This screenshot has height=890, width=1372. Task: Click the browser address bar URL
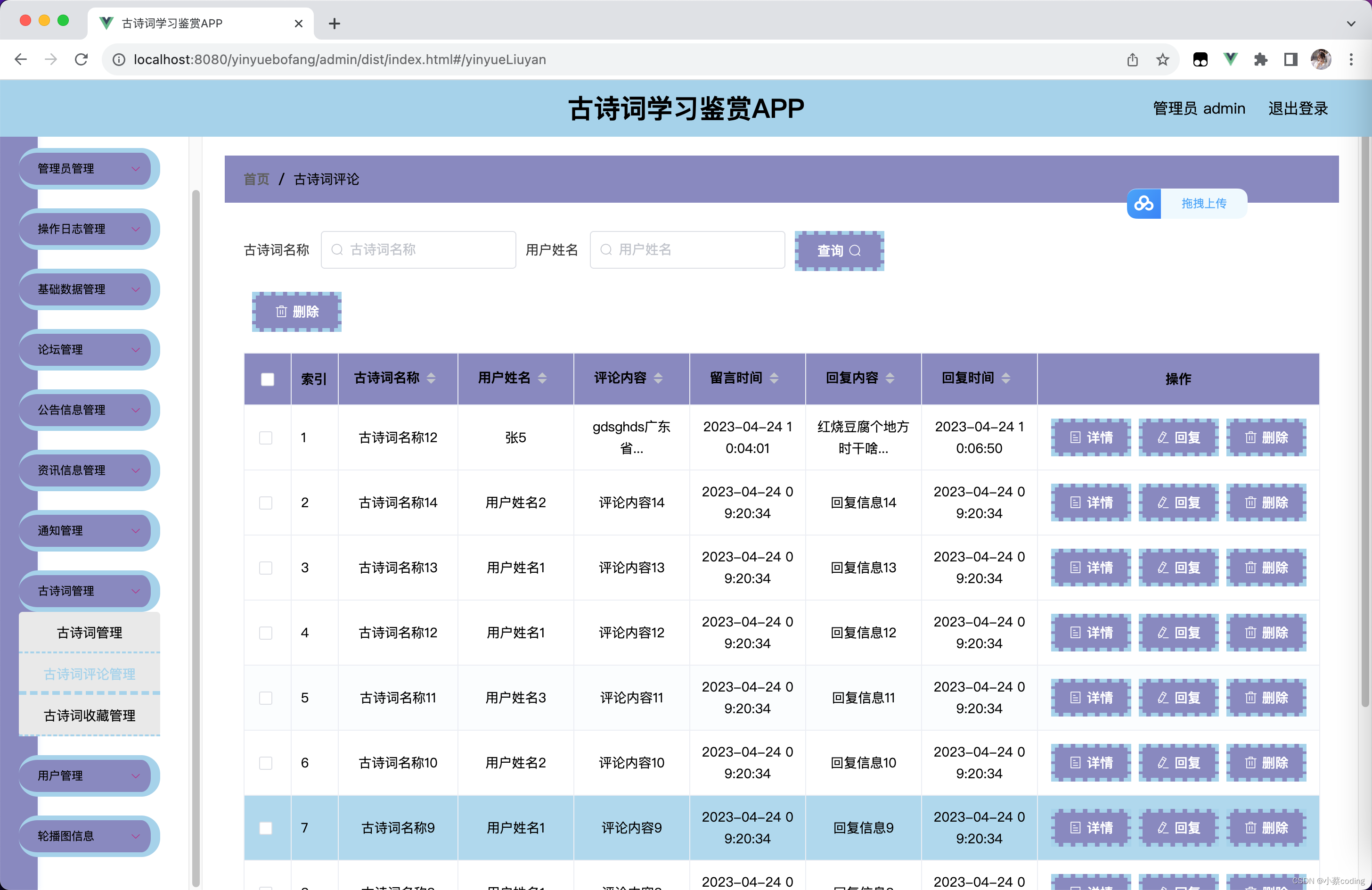coord(340,59)
